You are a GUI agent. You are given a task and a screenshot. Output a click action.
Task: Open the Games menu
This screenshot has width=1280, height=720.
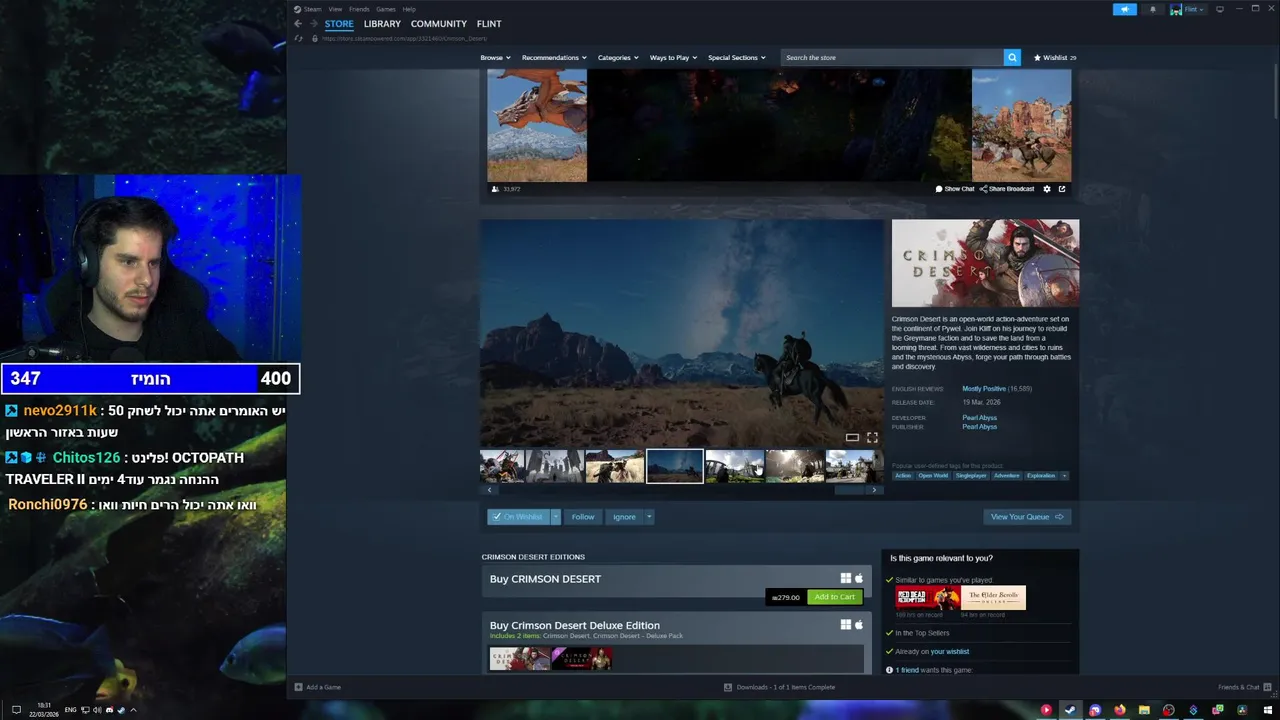(386, 9)
